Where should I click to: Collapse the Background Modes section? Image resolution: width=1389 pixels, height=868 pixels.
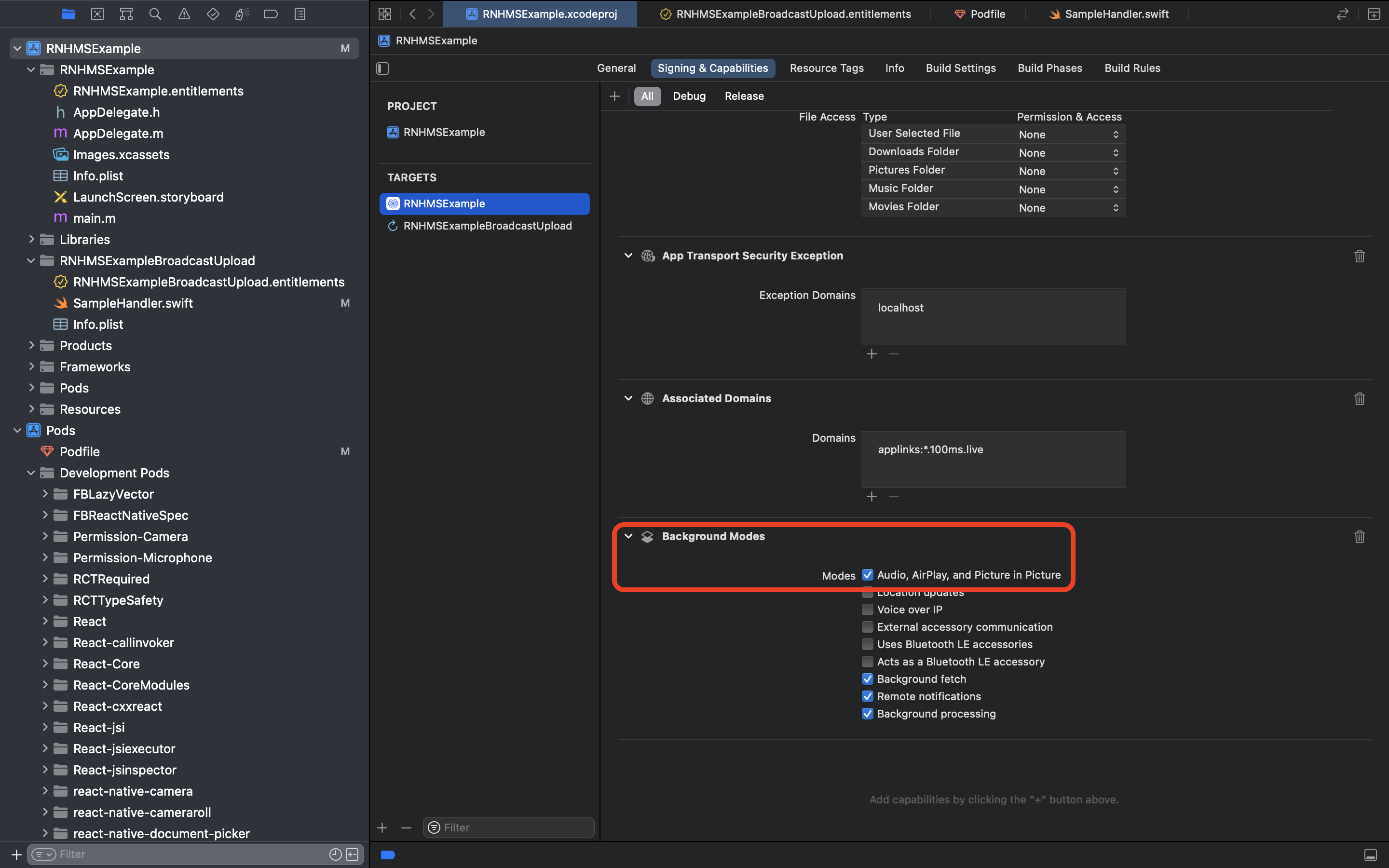[x=628, y=536]
